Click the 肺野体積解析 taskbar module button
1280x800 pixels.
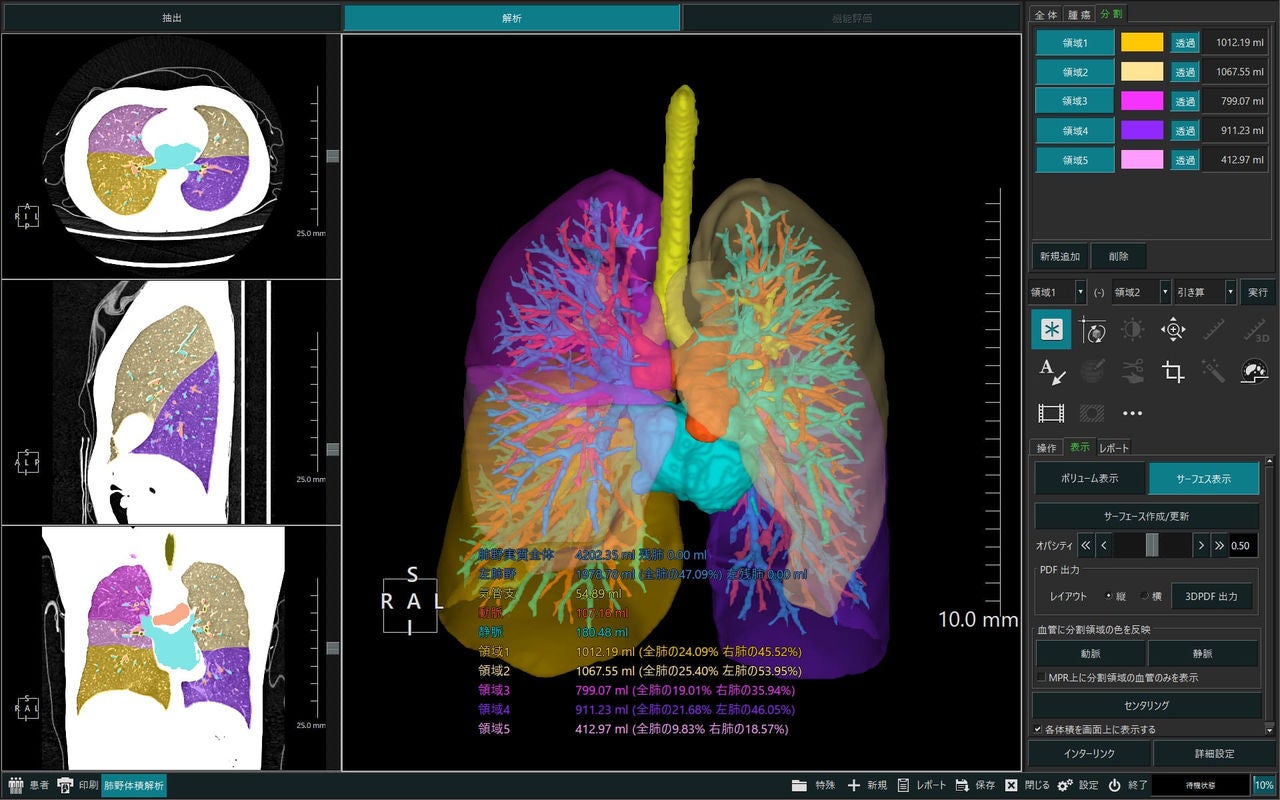133,785
